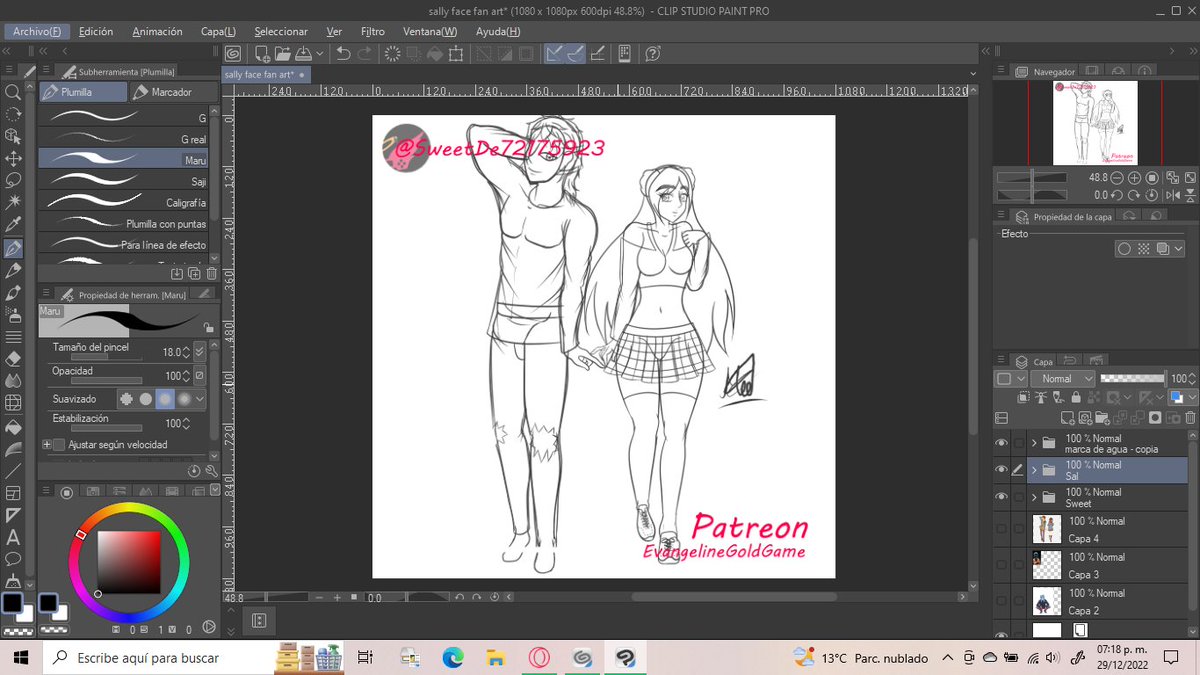Image resolution: width=1200 pixels, height=675 pixels.
Task: Select the Pen tool in toolbar
Action: (14, 248)
